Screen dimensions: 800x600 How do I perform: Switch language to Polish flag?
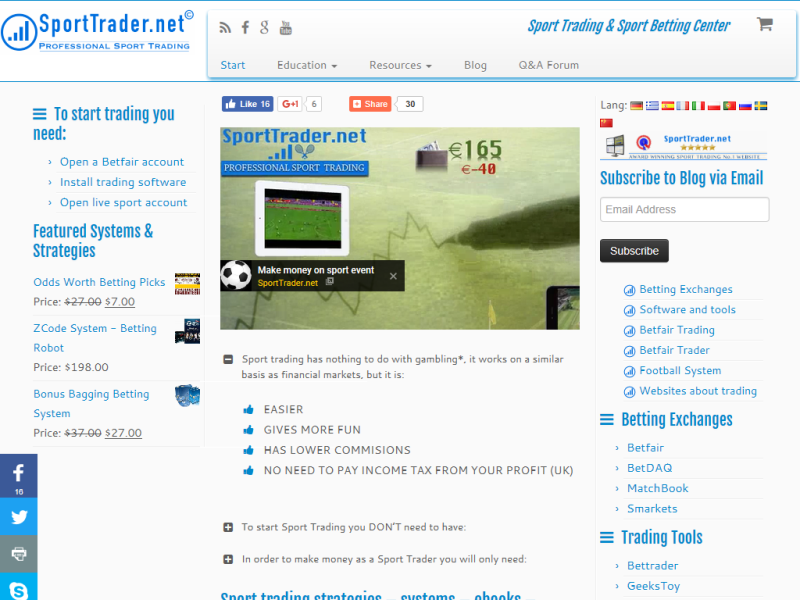pyautogui.click(x=714, y=106)
